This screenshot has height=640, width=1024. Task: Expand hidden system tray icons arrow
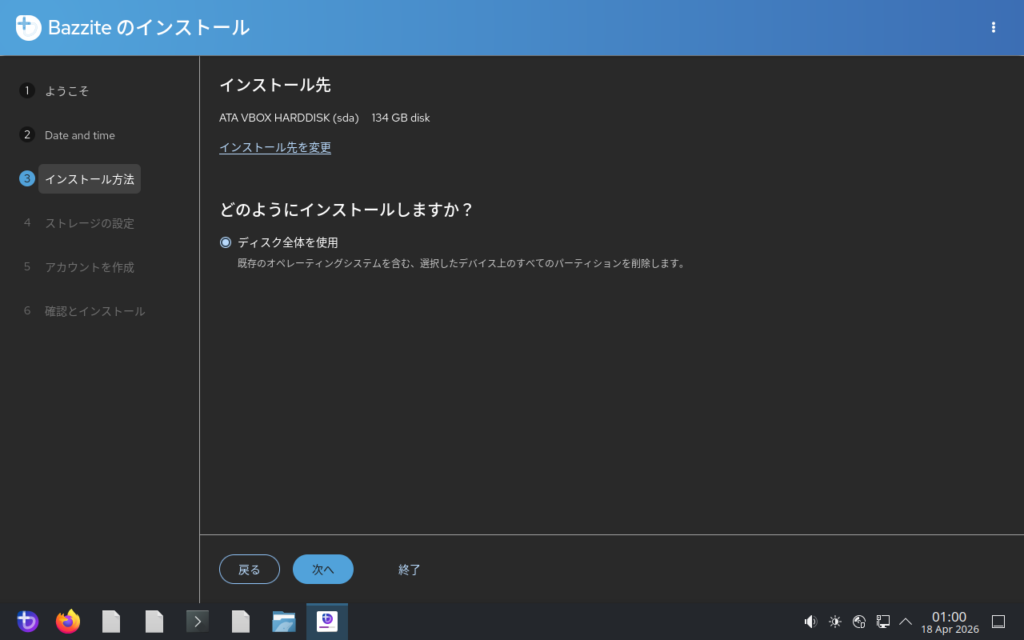coord(906,621)
